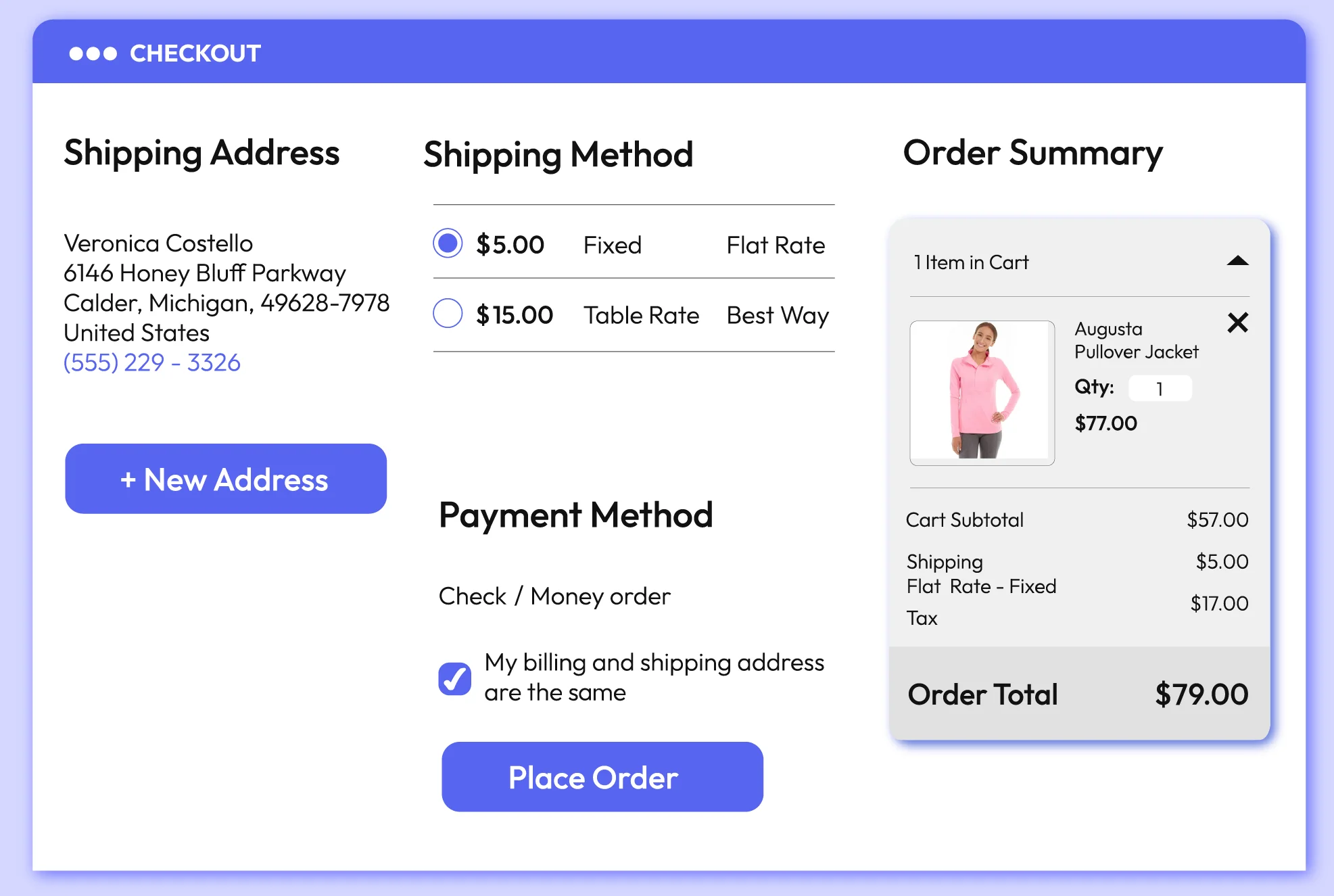
Task: Remove Augusta Pullover Jacket with the X icon
Action: click(x=1237, y=323)
